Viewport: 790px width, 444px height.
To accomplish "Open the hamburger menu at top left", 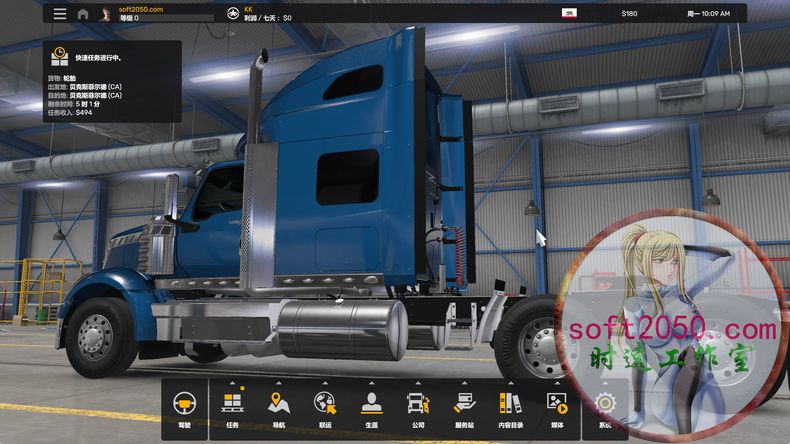I will pos(60,14).
